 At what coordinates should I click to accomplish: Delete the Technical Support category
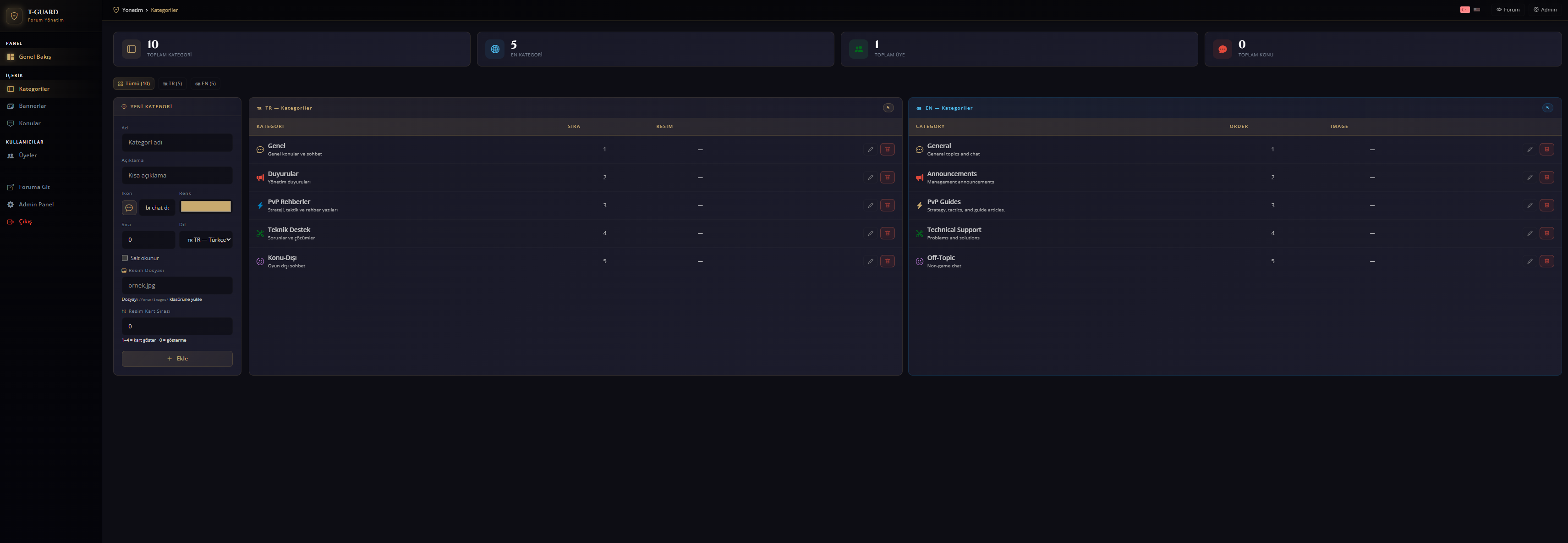point(1547,233)
